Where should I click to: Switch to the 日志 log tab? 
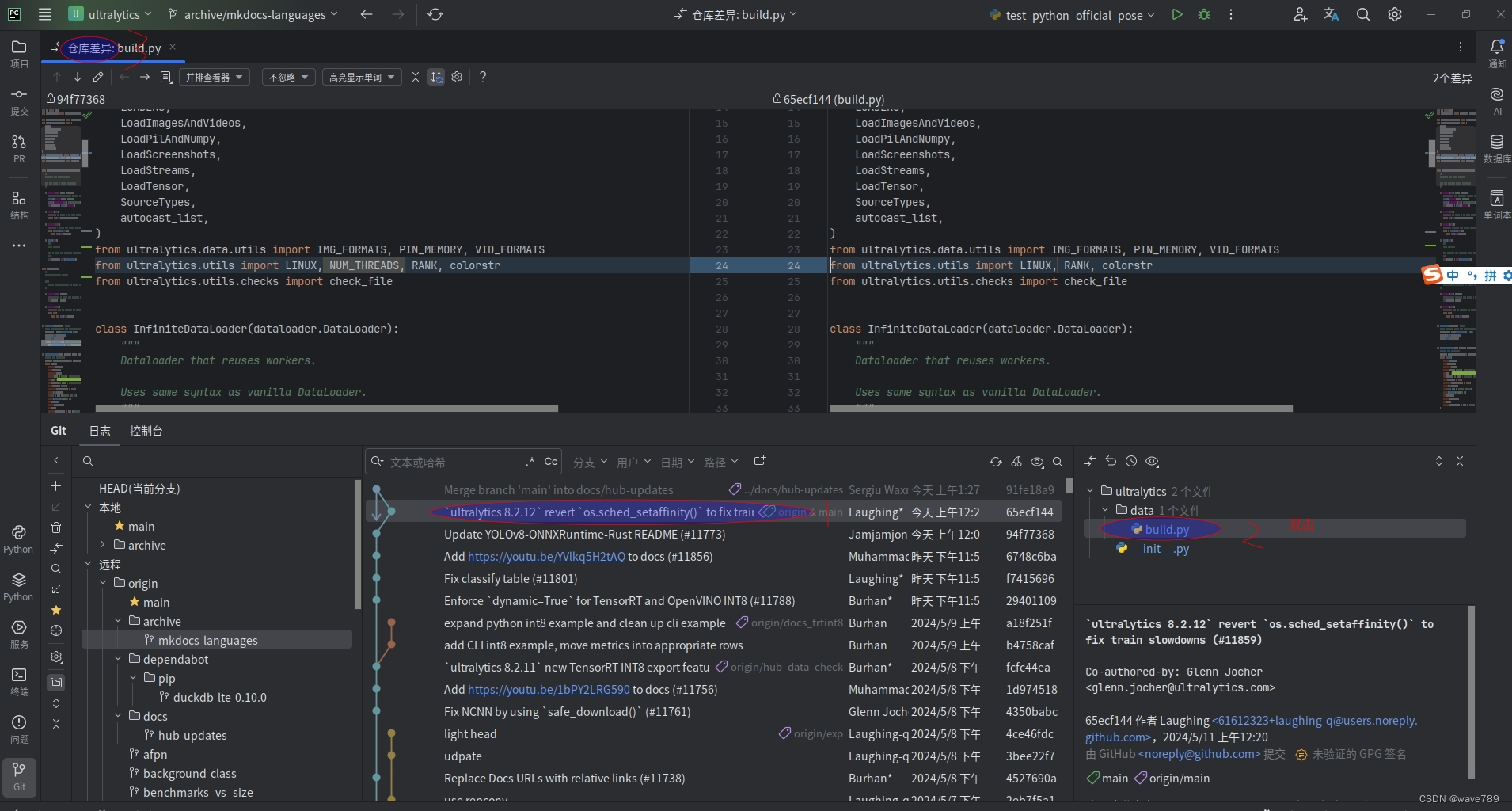click(100, 431)
